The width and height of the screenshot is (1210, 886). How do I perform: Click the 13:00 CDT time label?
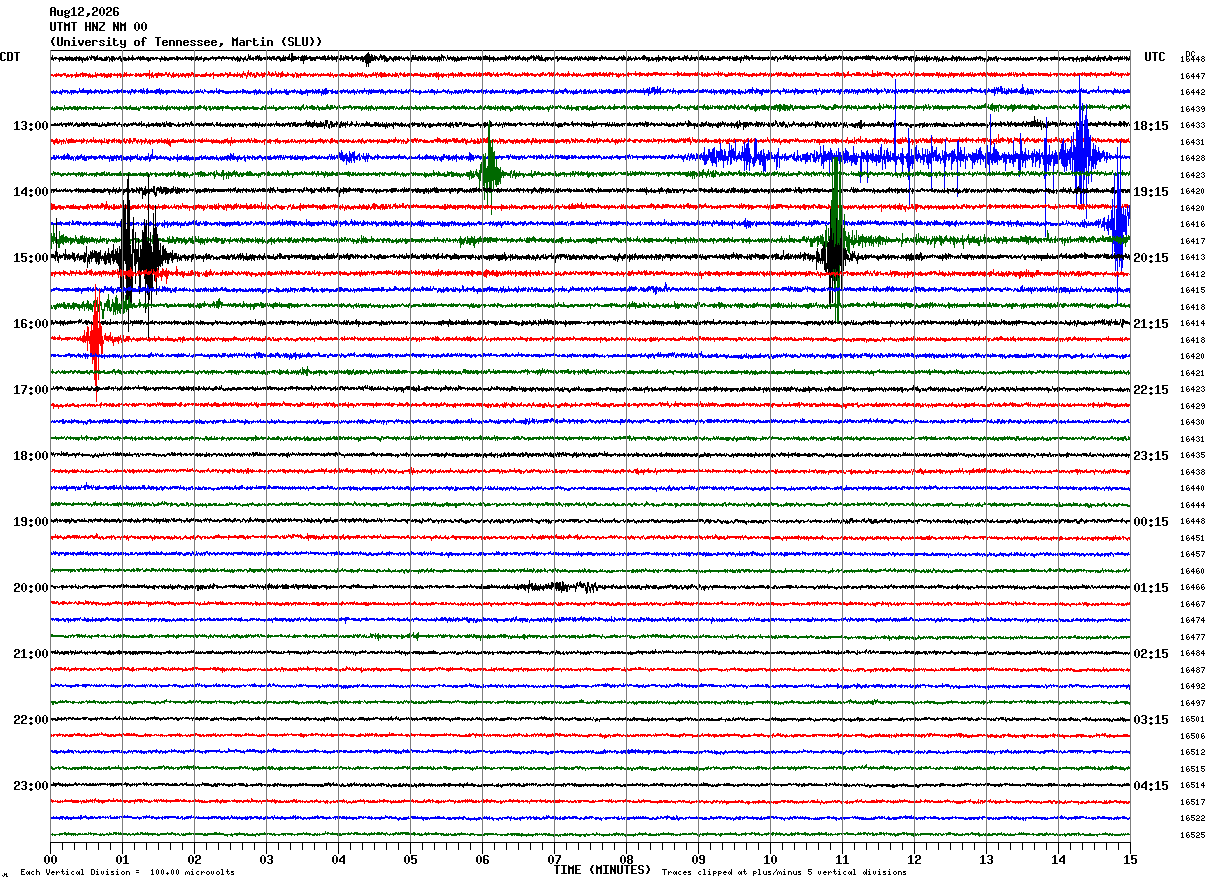coord(30,125)
